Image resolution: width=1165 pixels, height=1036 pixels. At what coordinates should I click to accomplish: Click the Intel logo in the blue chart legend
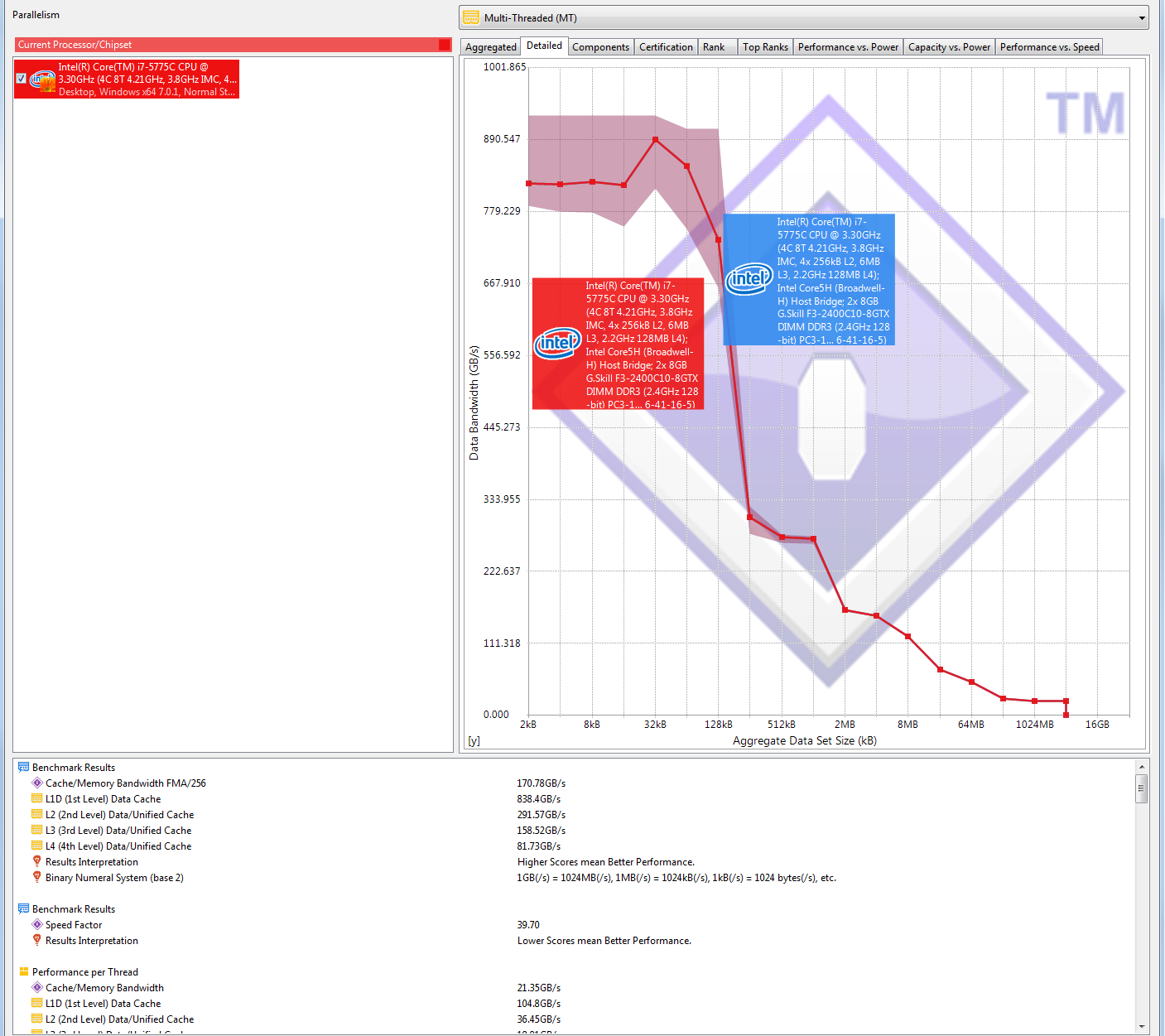(x=749, y=278)
